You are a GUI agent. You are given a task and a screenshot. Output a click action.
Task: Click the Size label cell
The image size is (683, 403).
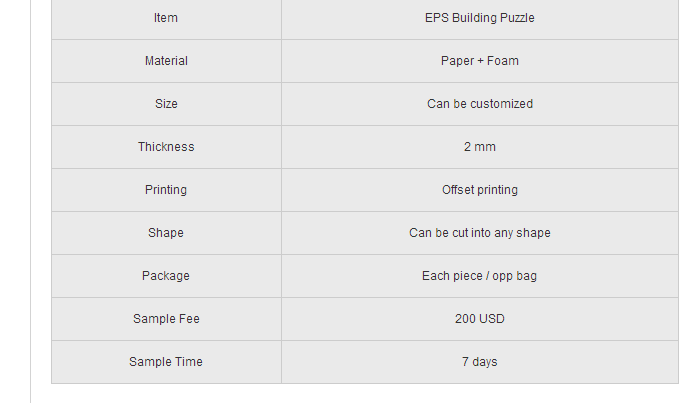coord(166,104)
